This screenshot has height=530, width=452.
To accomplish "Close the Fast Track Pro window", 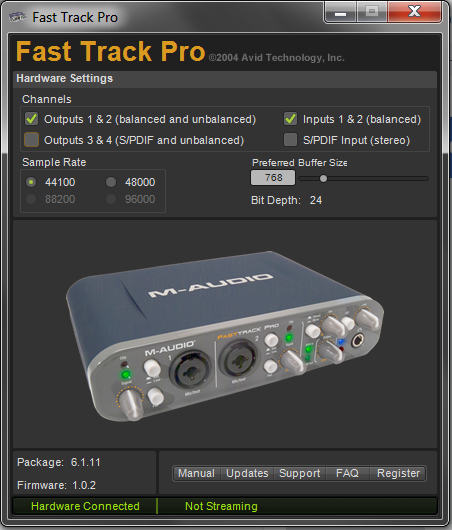I will 415,12.
